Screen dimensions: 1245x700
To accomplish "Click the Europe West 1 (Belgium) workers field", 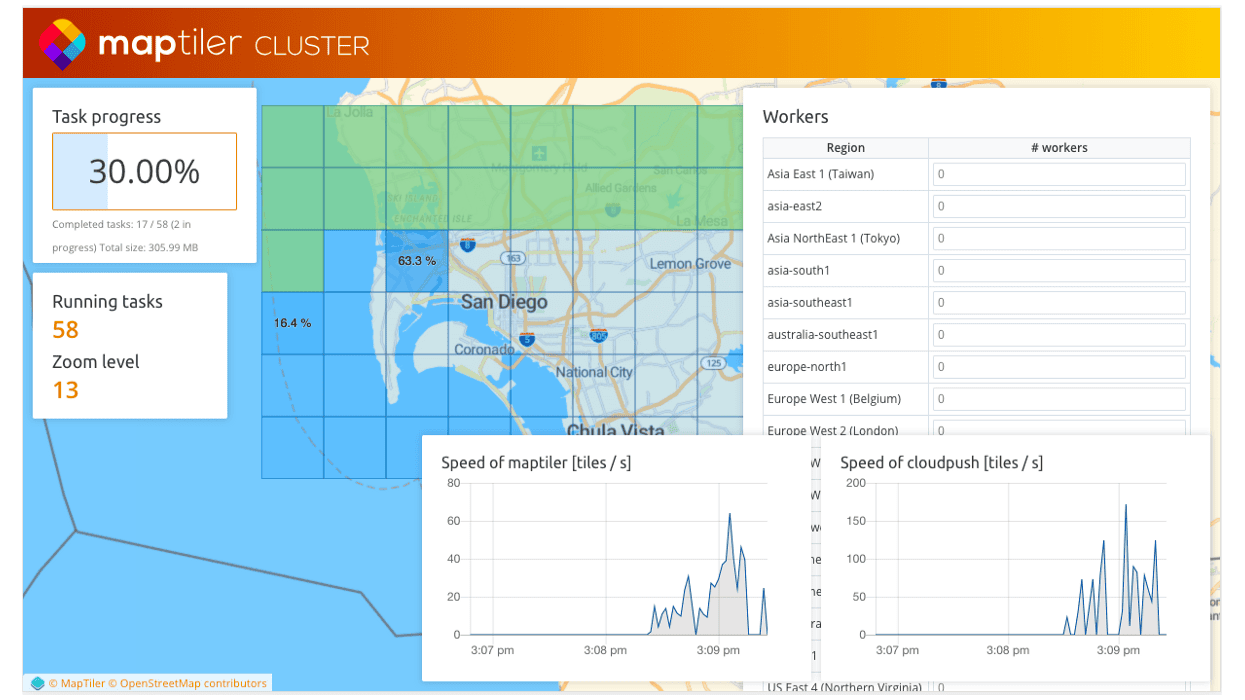I will pyautogui.click(x=1059, y=398).
